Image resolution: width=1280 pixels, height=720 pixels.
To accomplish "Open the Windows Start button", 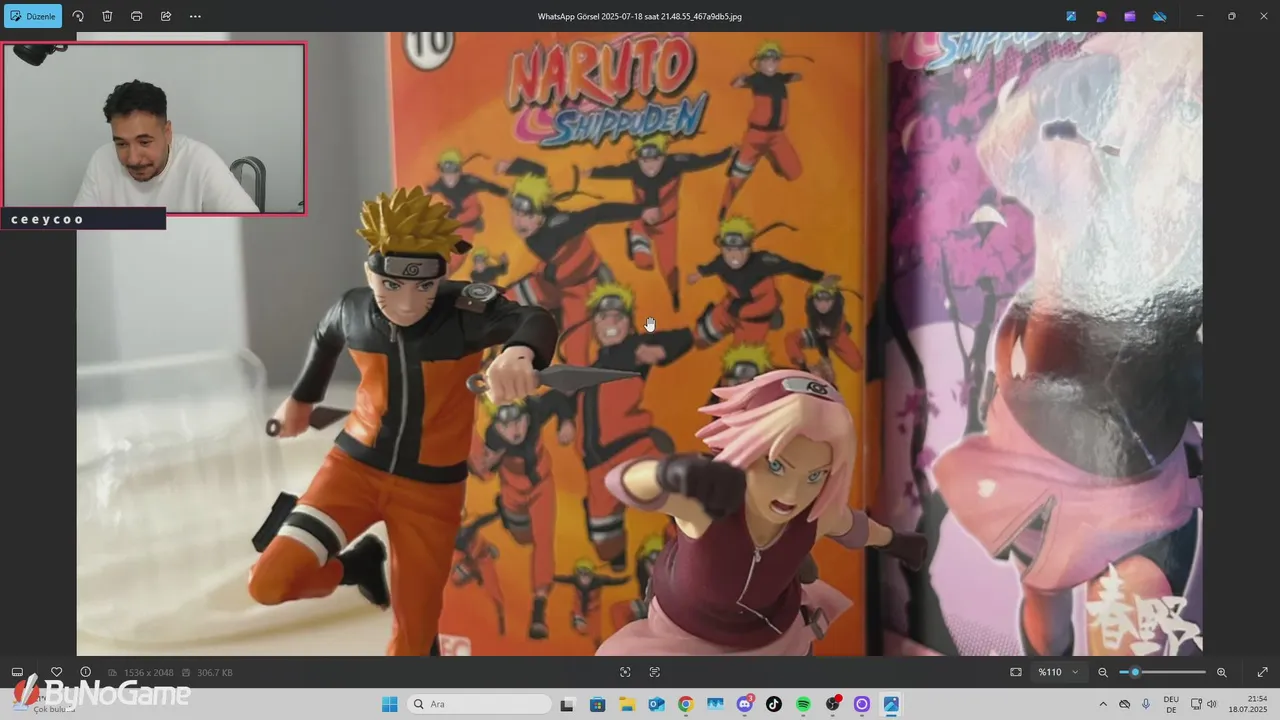I will click(390, 704).
